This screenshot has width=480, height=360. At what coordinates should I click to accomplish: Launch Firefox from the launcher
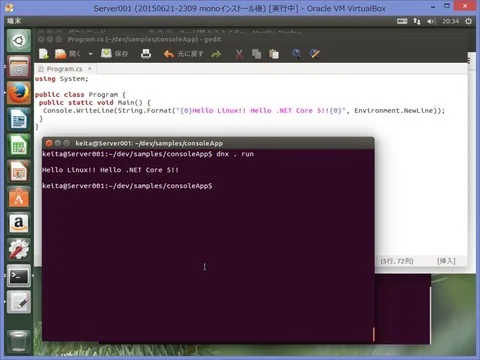(19, 93)
